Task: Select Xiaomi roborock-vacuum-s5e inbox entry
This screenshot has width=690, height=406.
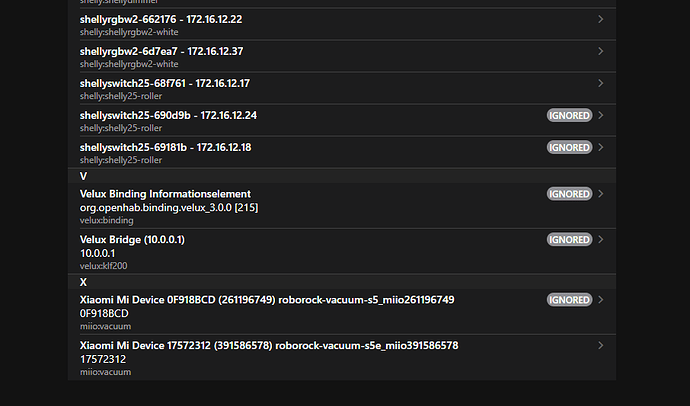Action: coord(342,358)
